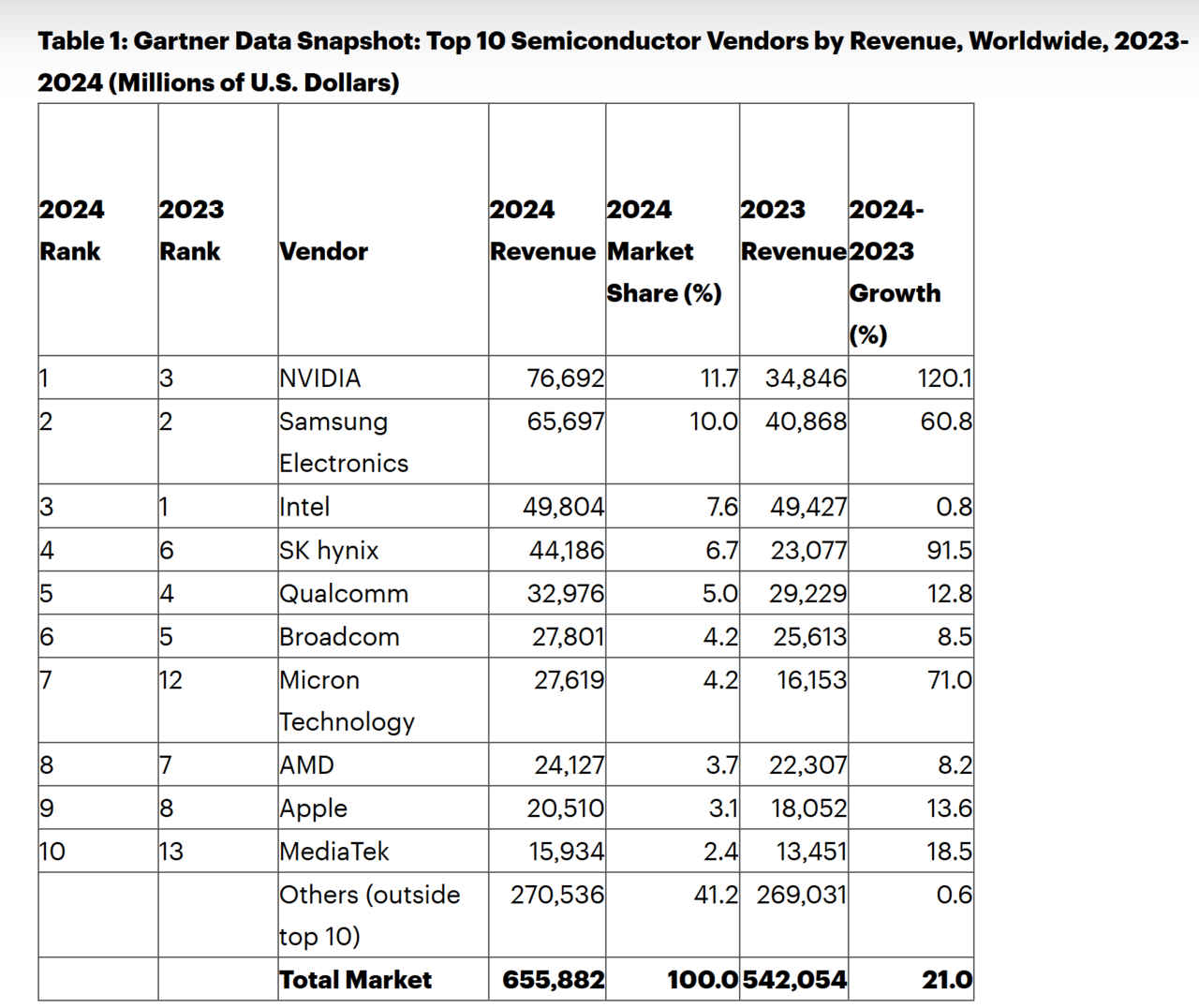Viewport: 1199px width, 1008px height.
Task: Click the '2023 Revenue' column header
Action: (x=793, y=230)
